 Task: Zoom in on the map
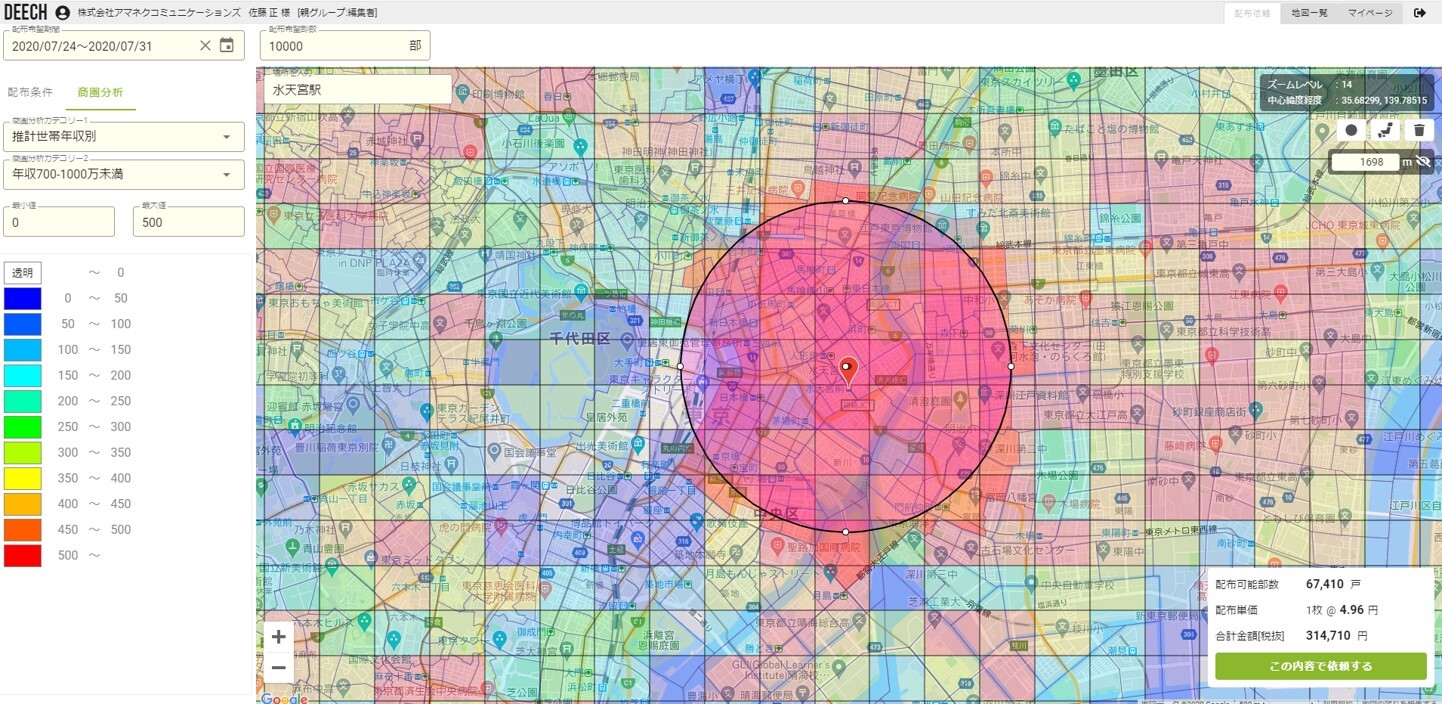(x=278, y=637)
